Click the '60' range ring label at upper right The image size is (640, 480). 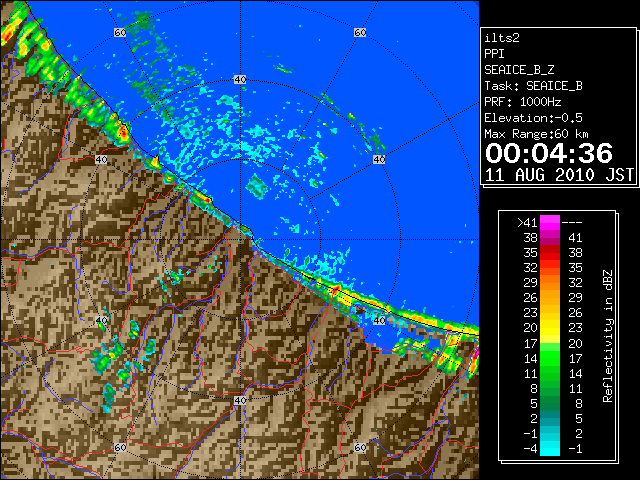(360, 32)
